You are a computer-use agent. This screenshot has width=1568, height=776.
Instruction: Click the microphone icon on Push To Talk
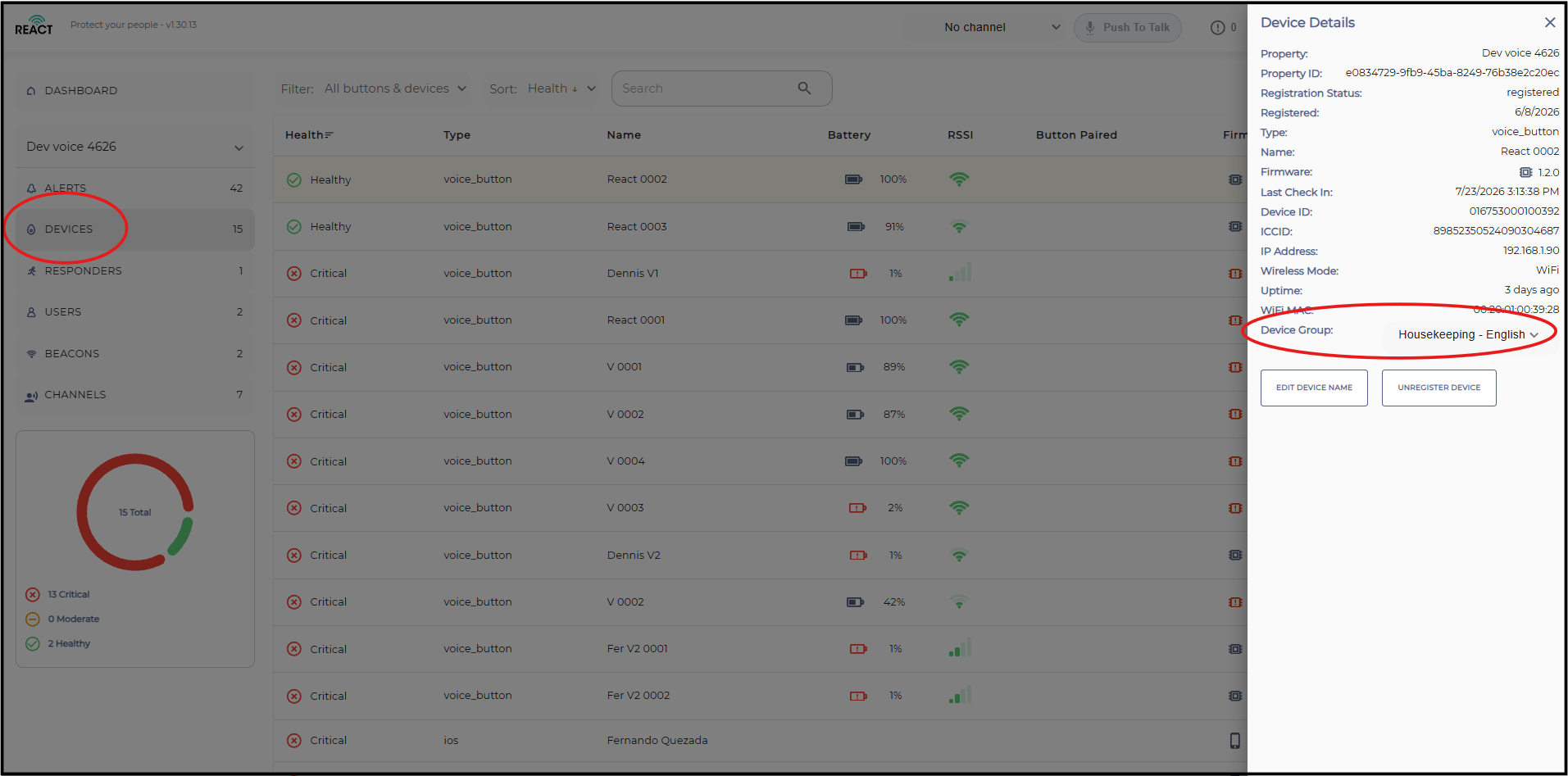coord(1090,28)
